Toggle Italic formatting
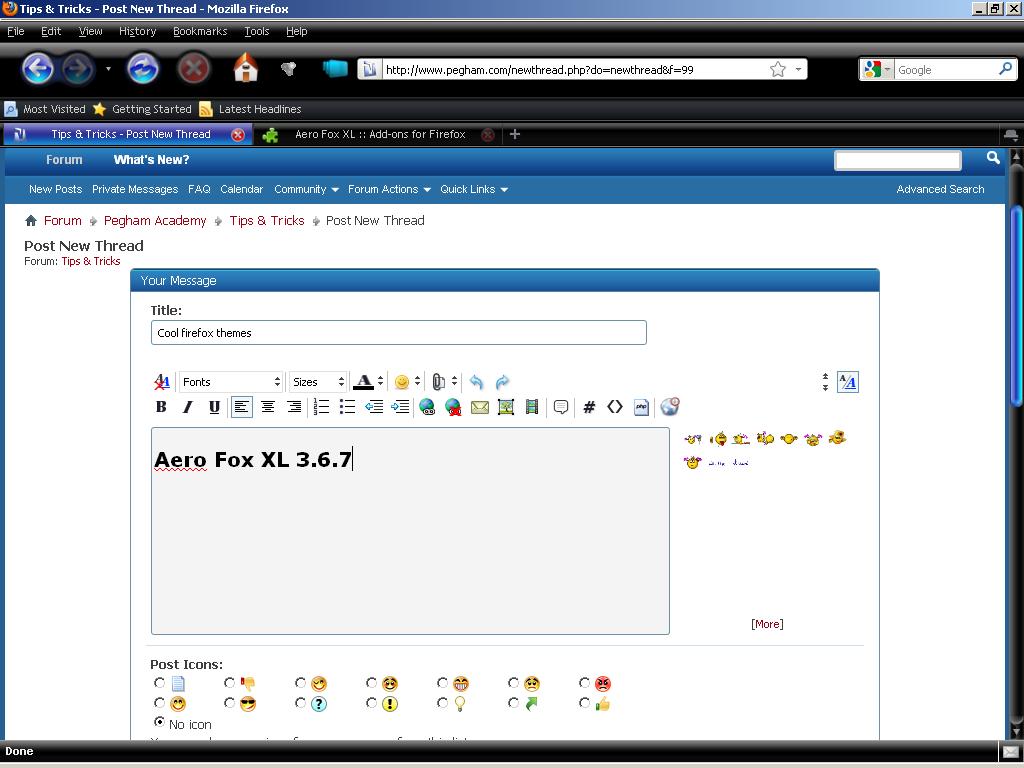 click(187, 407)
